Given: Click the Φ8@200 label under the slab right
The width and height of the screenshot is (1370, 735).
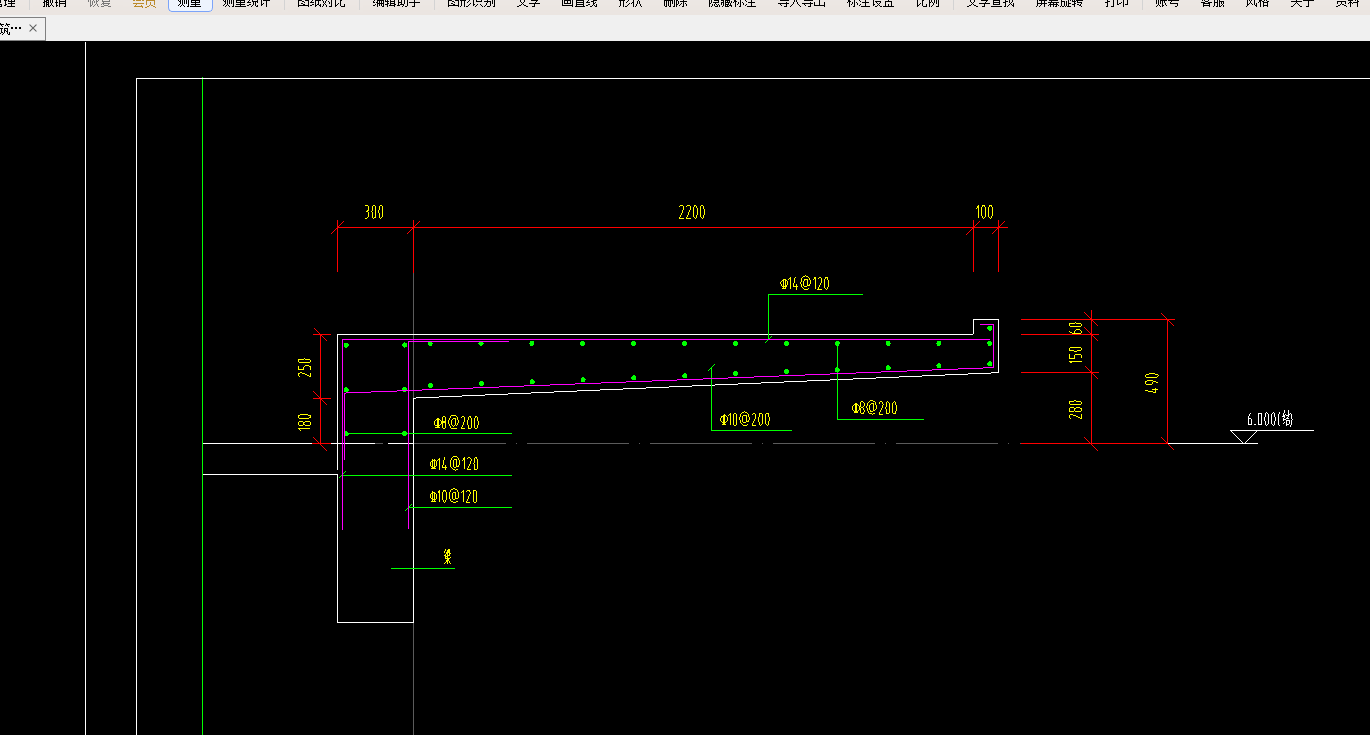Looking at the screenshot, I should click(x=875, y=408).
